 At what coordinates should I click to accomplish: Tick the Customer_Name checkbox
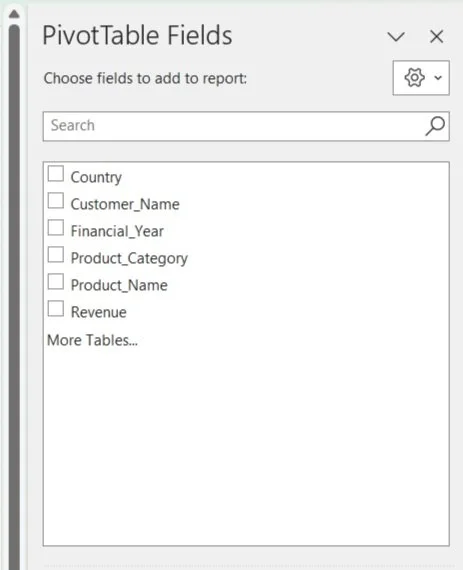click(x=56, y=201)
